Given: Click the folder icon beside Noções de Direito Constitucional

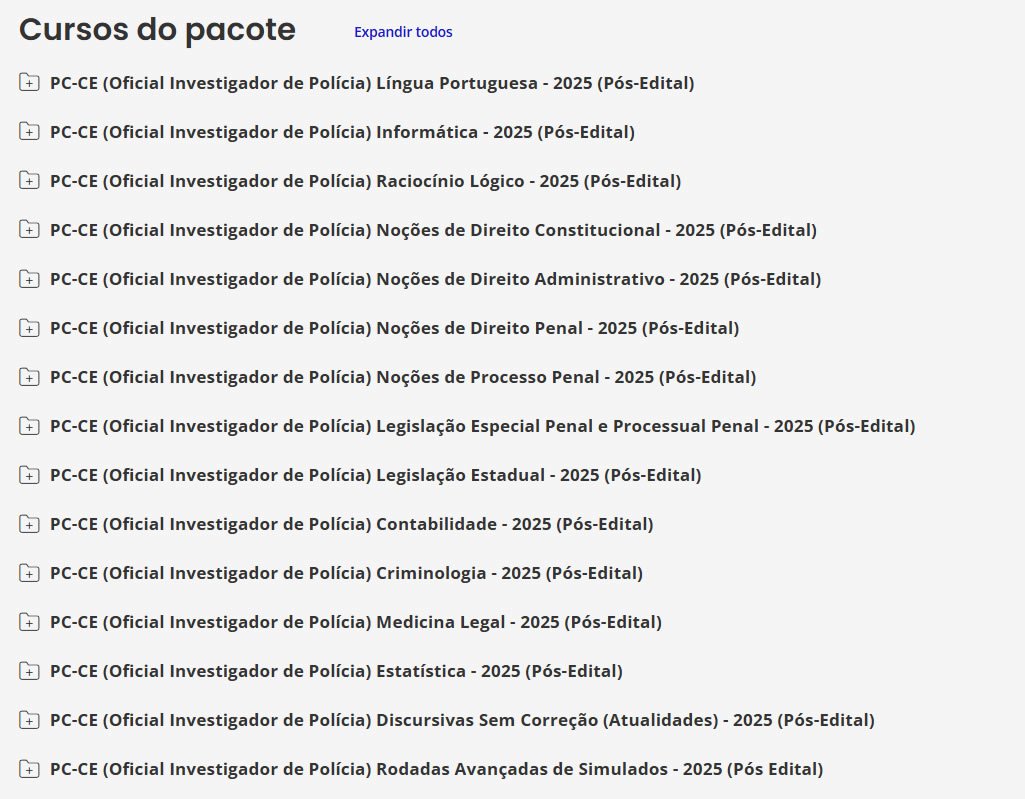Looking at the screenshot, I should click(x=29, y=230).
